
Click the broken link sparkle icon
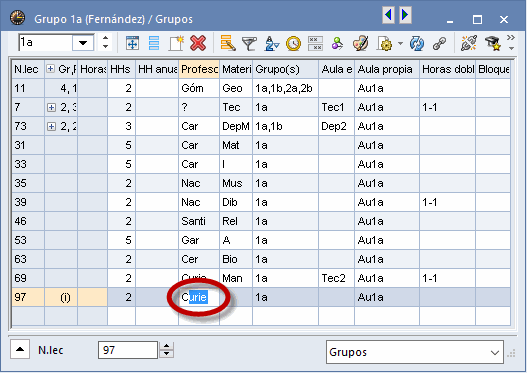tap(469, 43)
